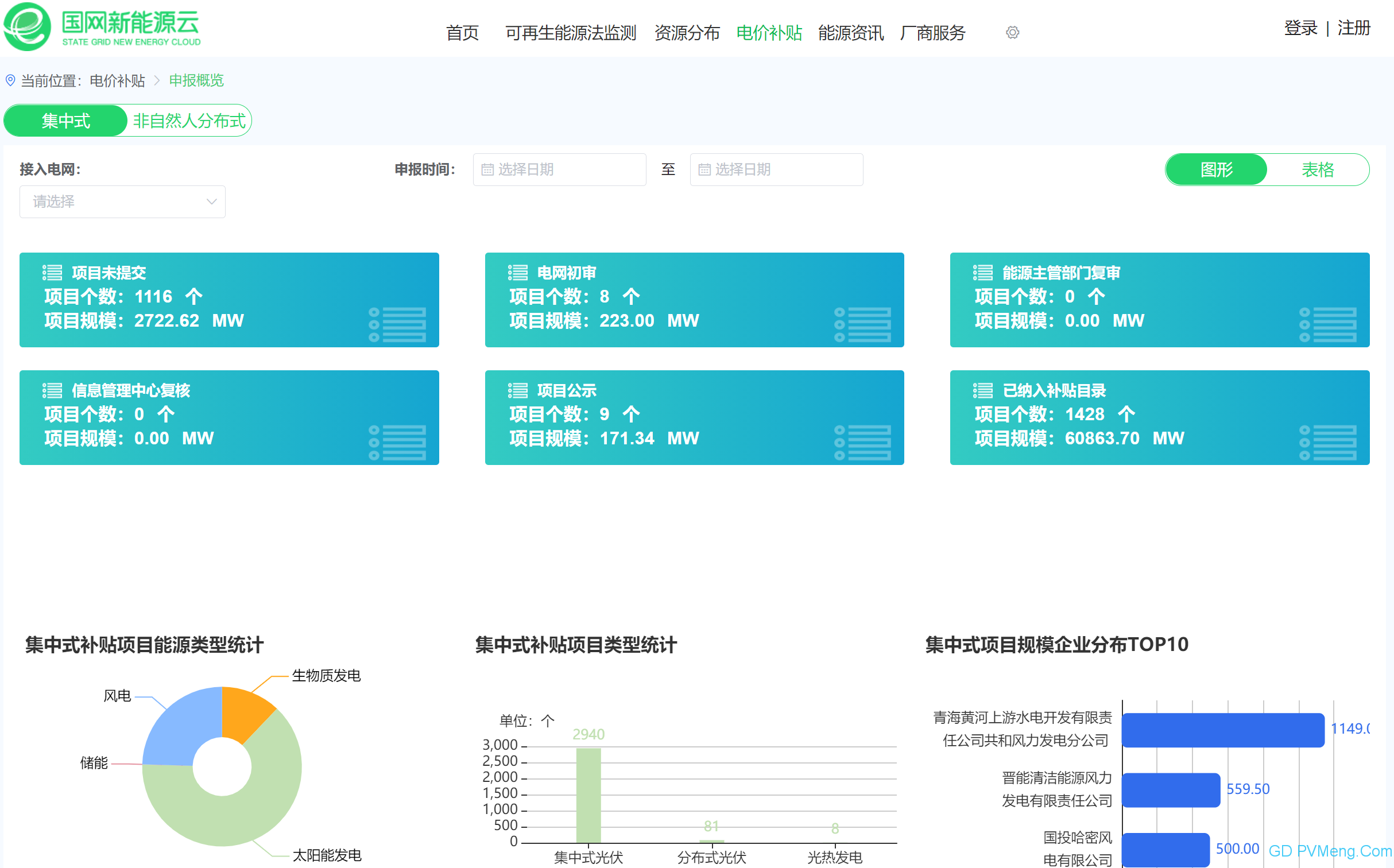This screenshot has height=868, width=1394.
Task: Click 集中式补贴项目能源类型统计 heading
Action: [144, 645]
